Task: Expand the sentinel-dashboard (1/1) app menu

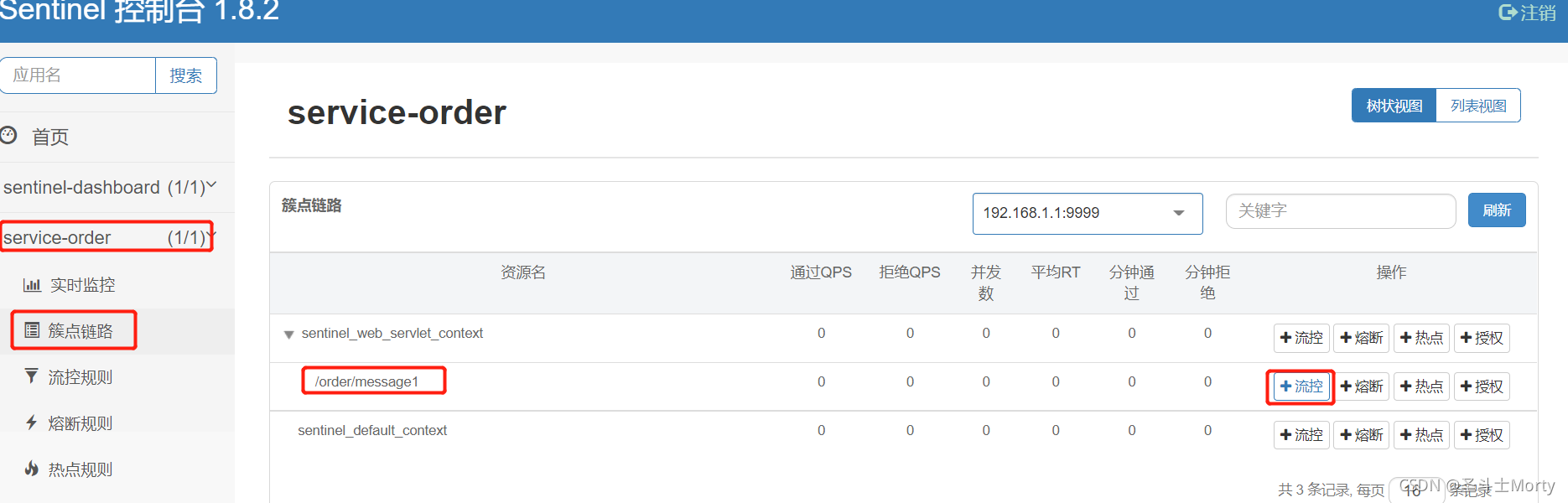Action: click(109, 187)
